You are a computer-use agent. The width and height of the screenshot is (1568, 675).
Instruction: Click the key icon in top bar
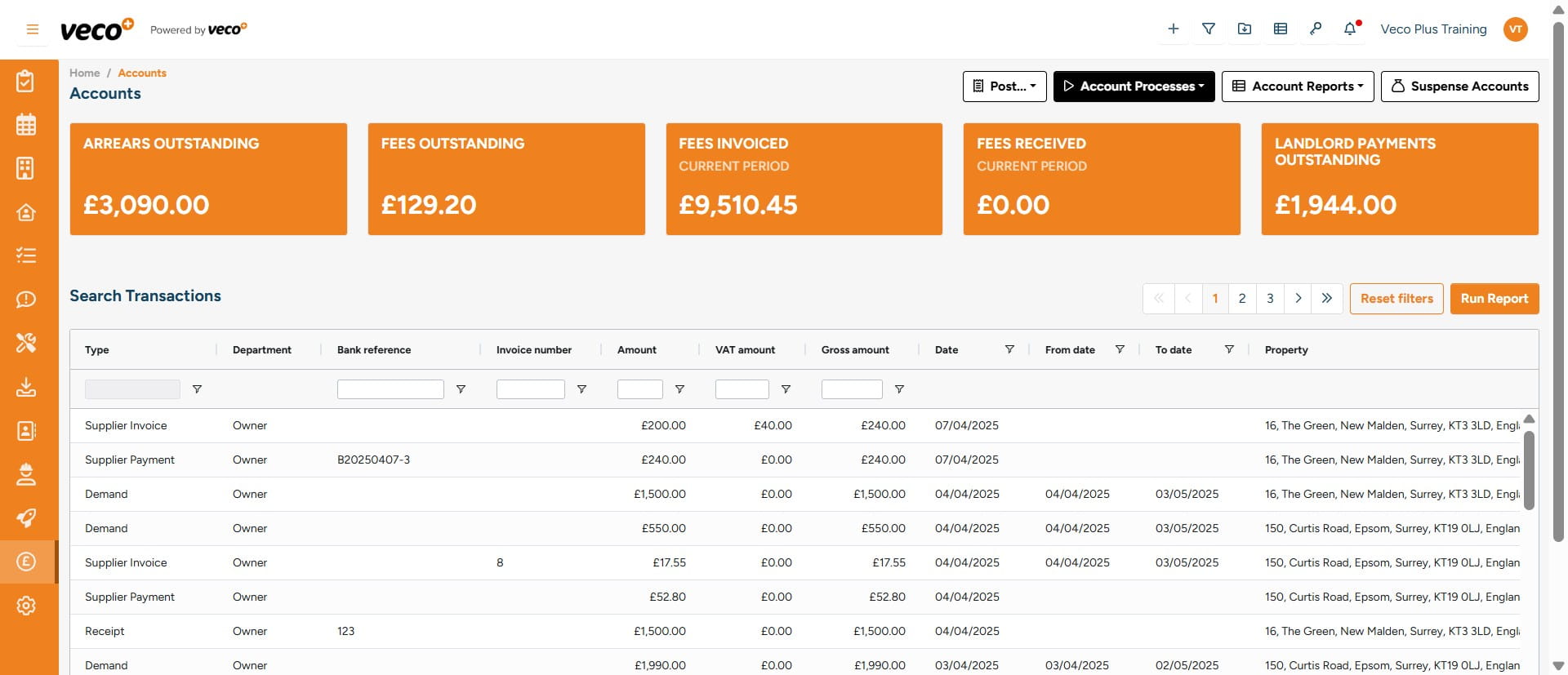click(1315, 29)
